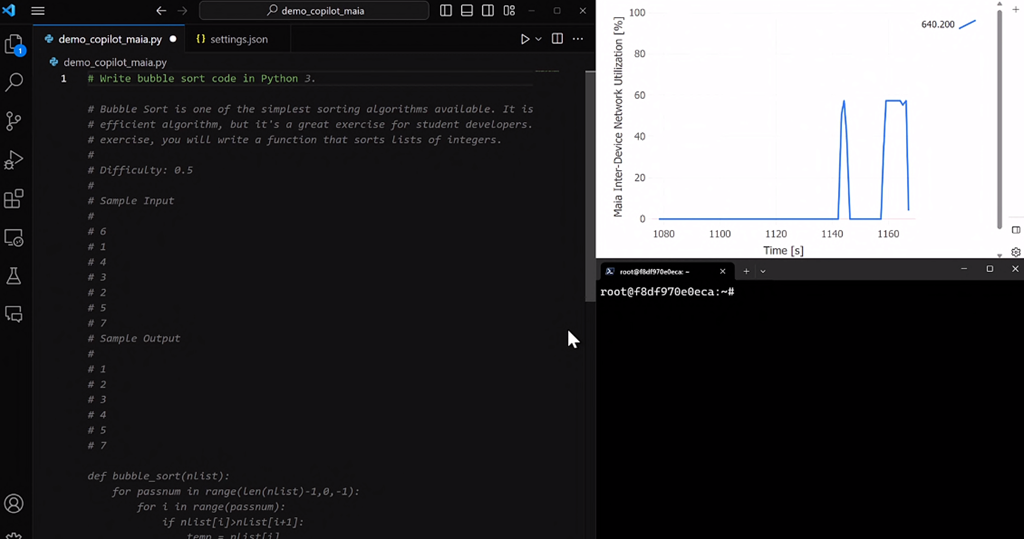Open the Testing flask icon view
Image resolution: width=1024 pixels, height=539 pixels.
[x=14, y=276]
